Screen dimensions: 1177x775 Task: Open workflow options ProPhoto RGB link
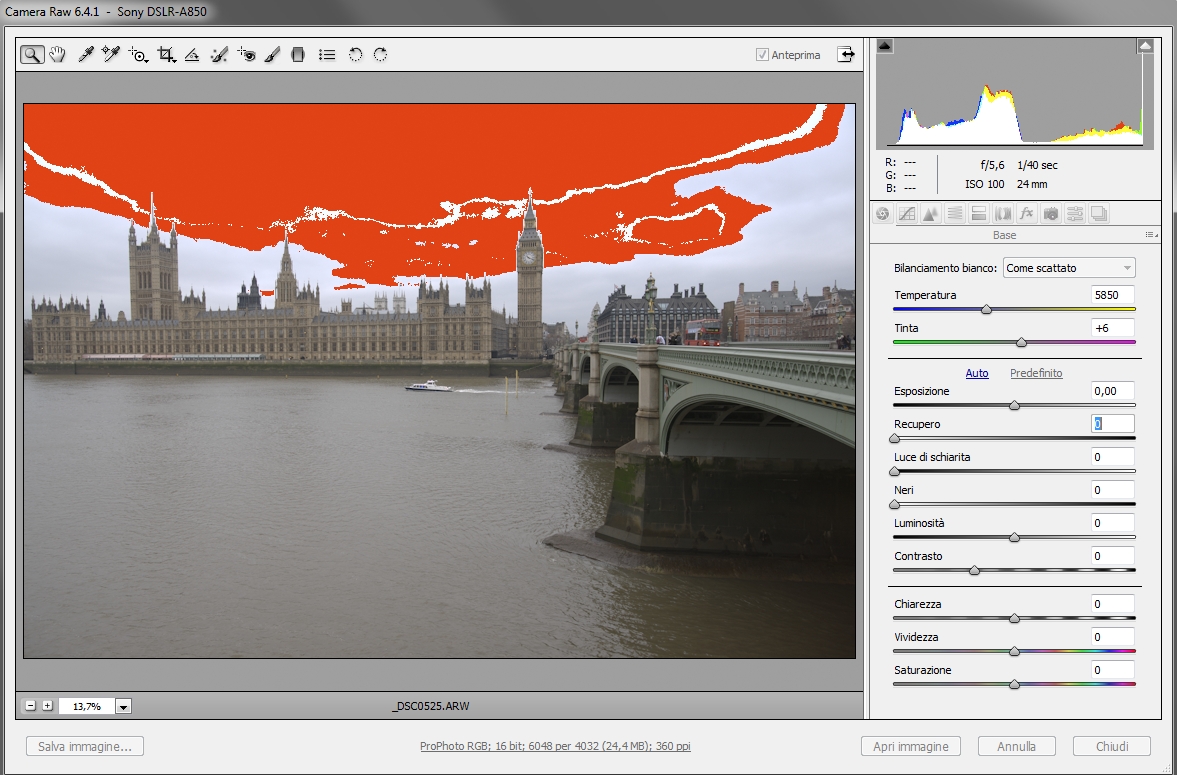click(555, 746)
